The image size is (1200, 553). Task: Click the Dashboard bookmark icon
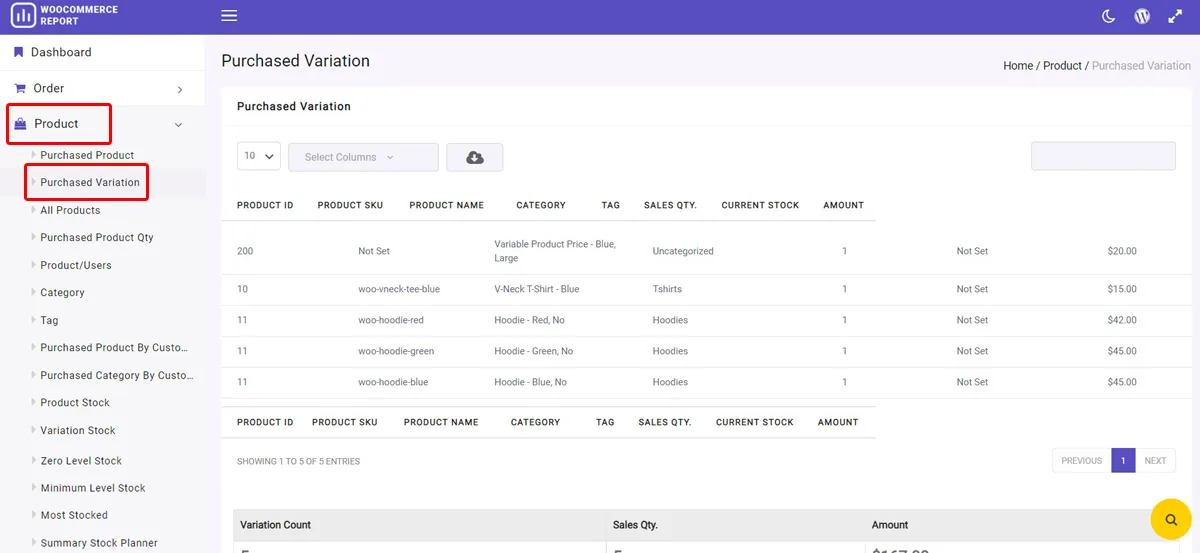click(18, 52)
